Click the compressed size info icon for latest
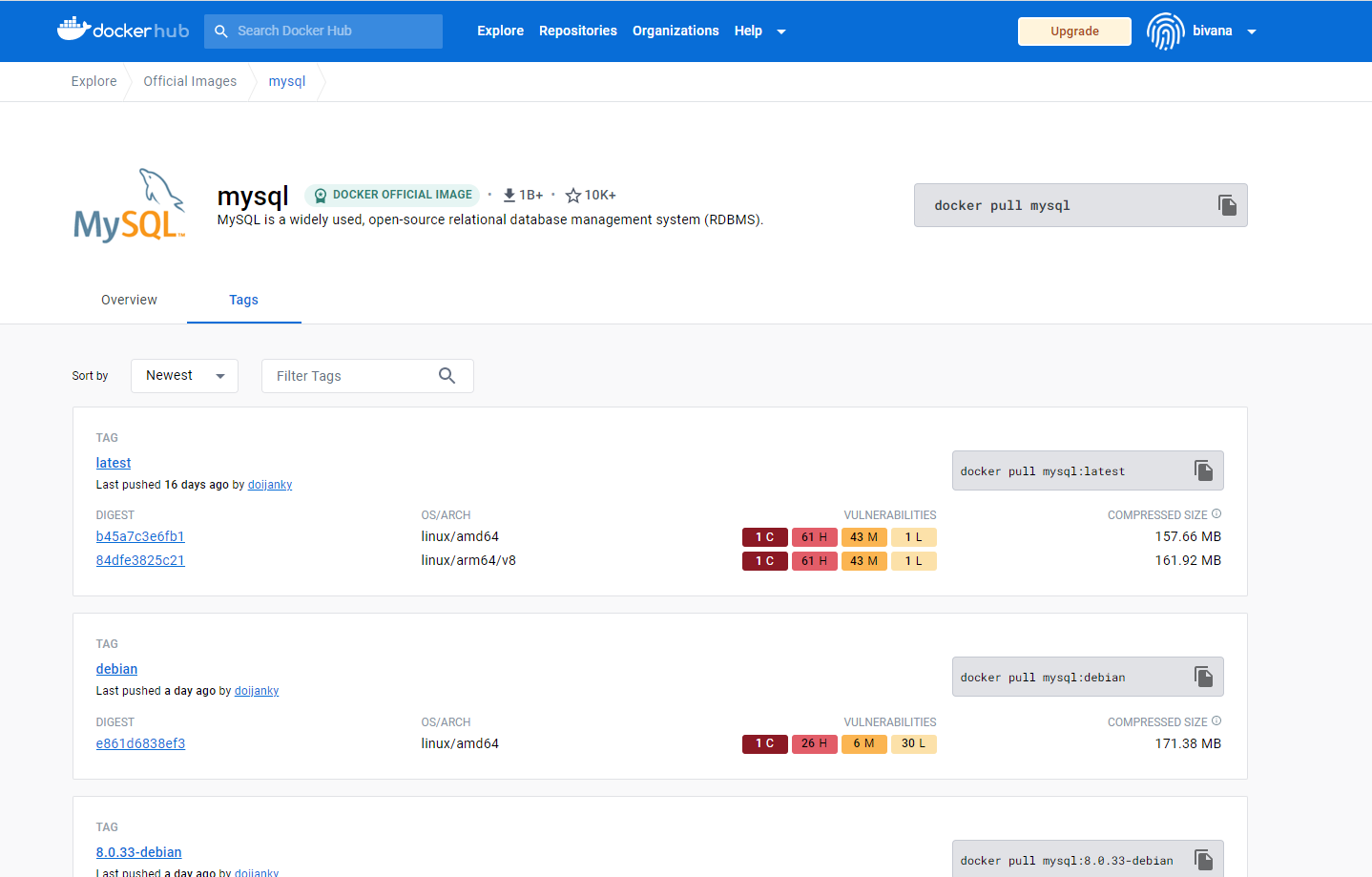The image size is (1372, 877). 1216,513
